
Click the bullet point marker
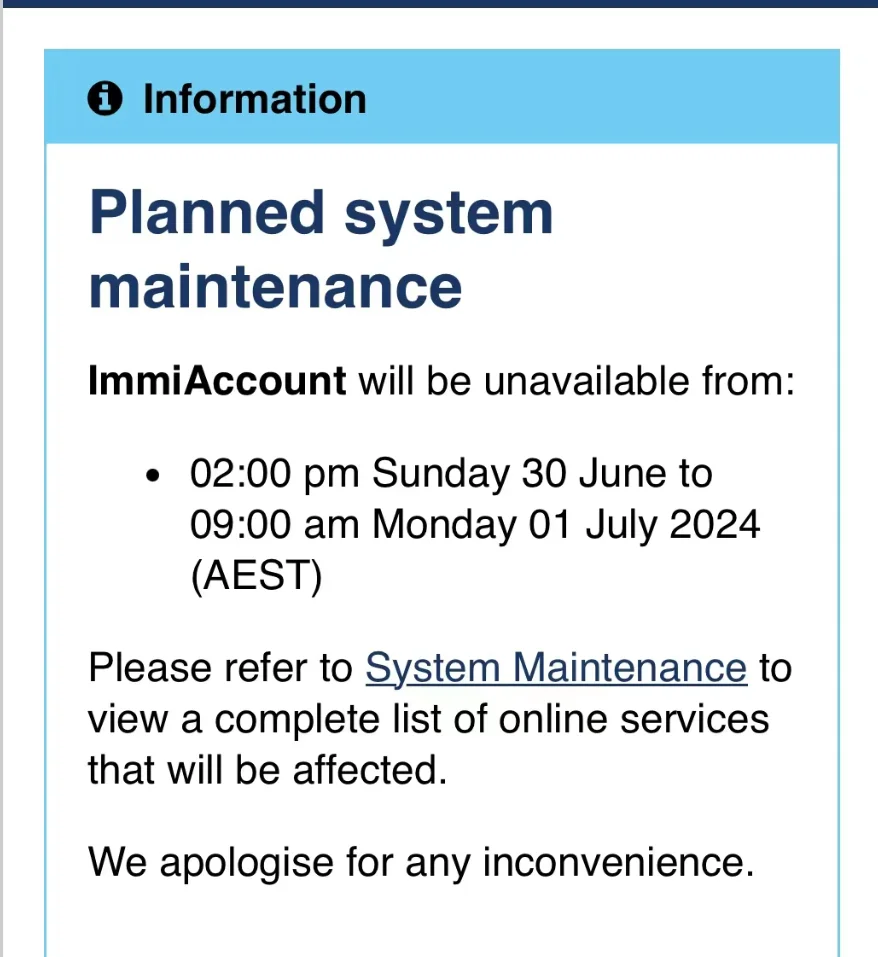[153, 475]
